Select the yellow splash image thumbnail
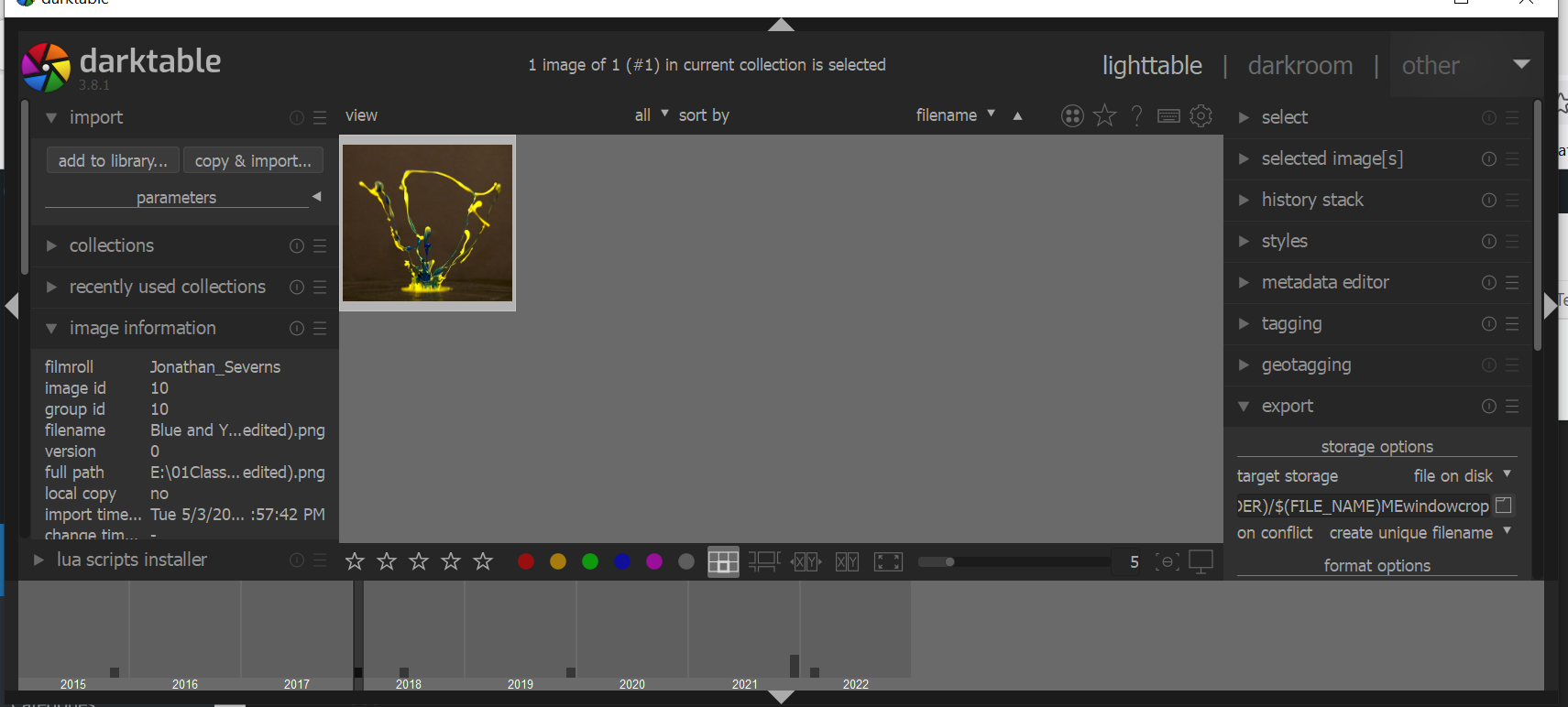 pyautogui.click(x=427, y=223)
